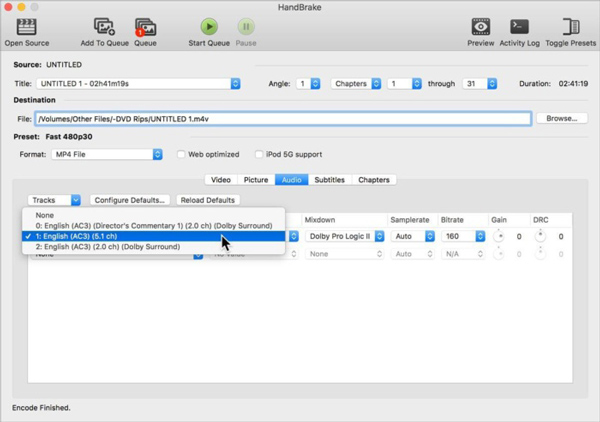Click the Bitrate column header
The width and height of the screenshot is (600, 422).
point(452,220)
